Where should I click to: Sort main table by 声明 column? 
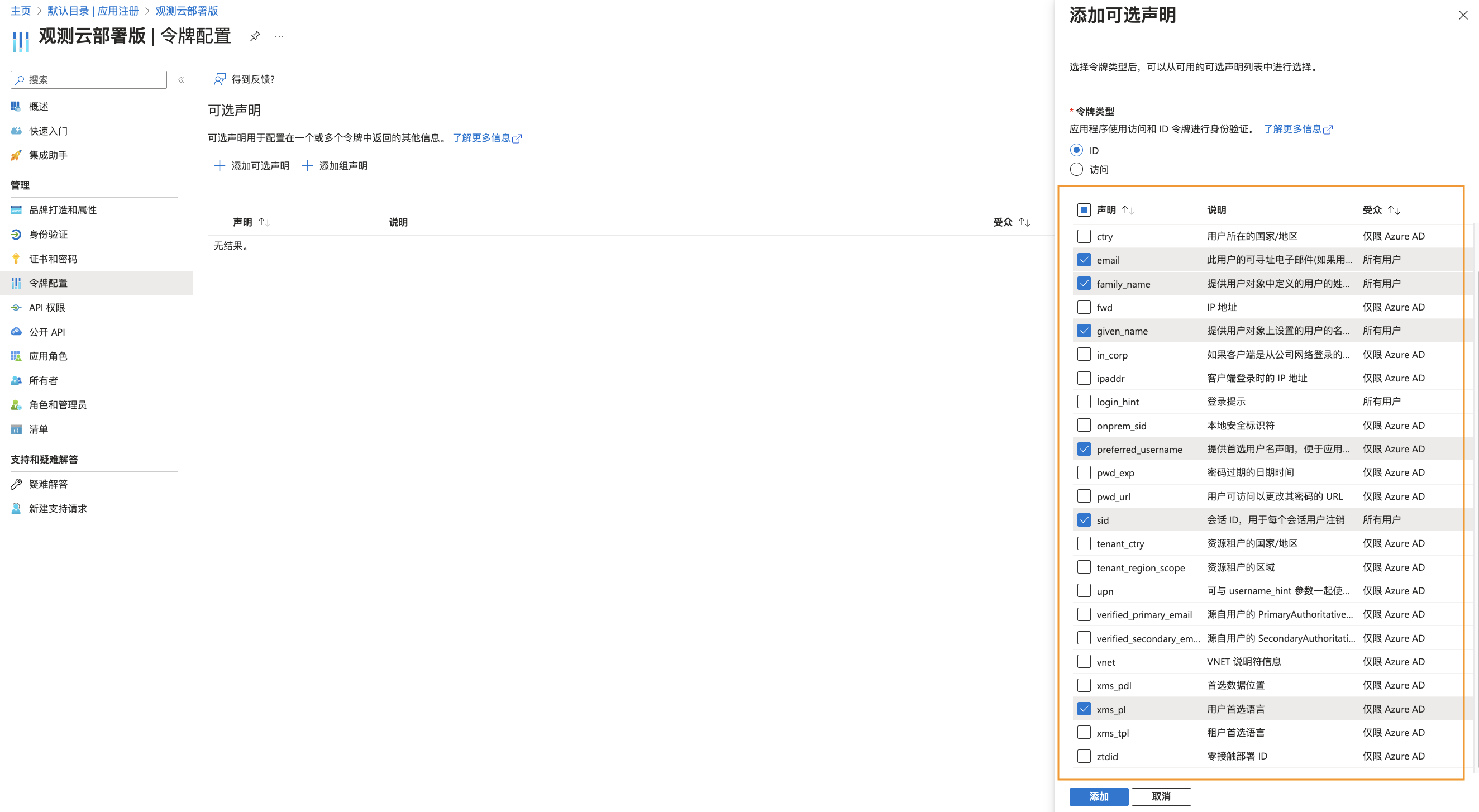tap(264, 222)
